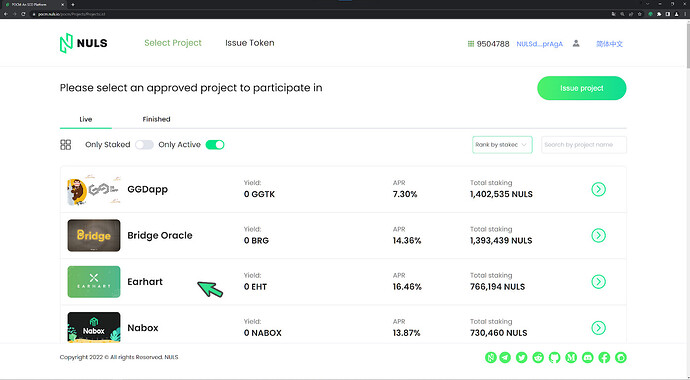
Task: Open the user account profile icon
Action: click(x=576, y=44)
